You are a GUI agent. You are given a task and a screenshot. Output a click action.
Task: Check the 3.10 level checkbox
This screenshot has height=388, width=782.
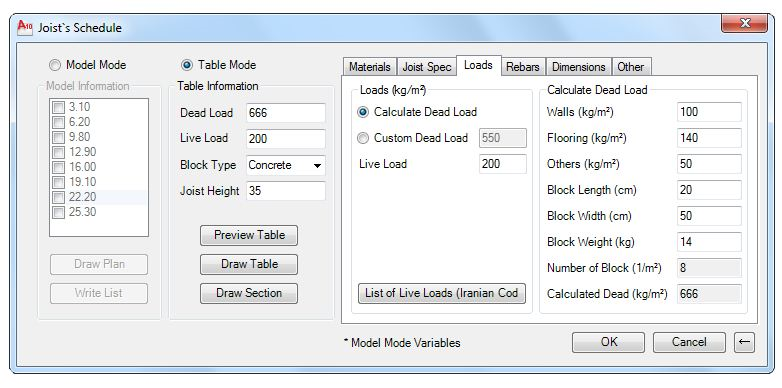point(58,107)
